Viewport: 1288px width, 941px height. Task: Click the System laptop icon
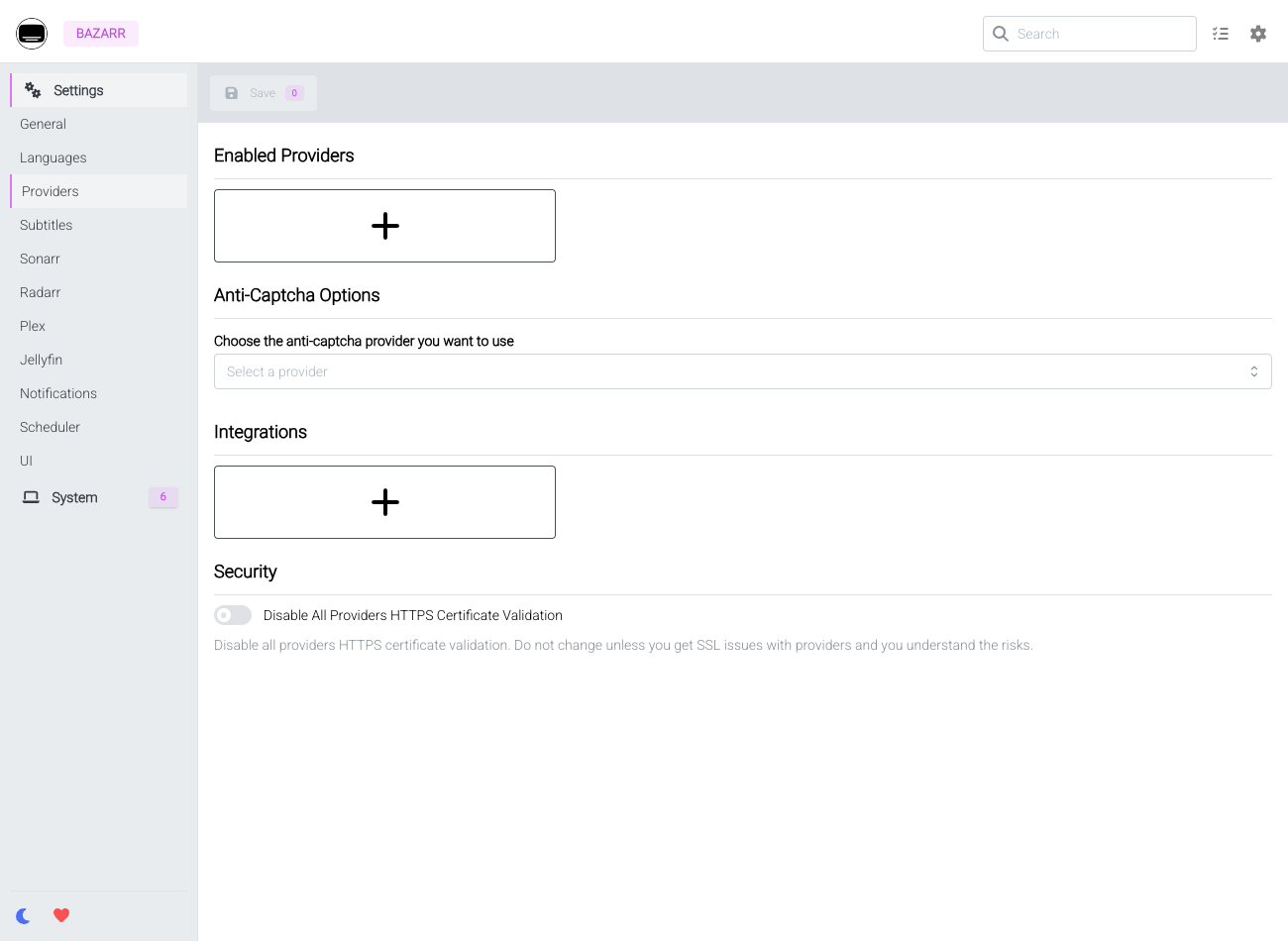pyautogui.click(x=31, y=497)
